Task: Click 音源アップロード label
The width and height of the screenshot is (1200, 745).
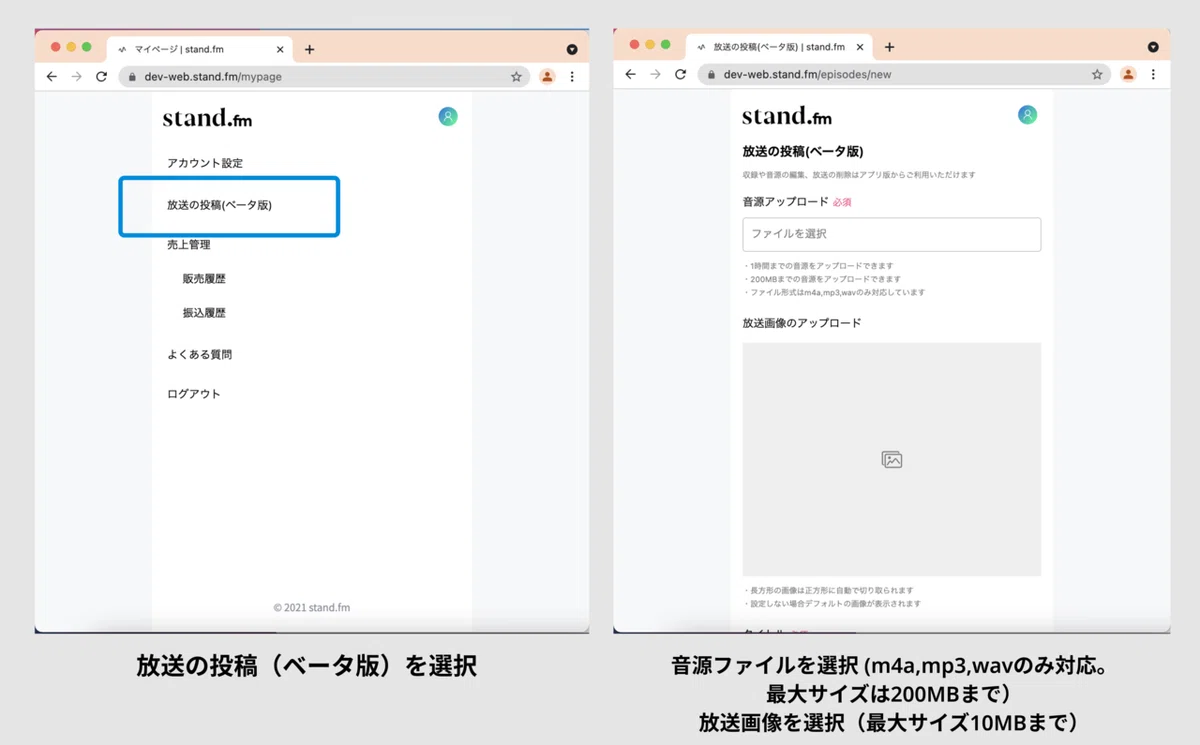Action: tap(786, 201)
